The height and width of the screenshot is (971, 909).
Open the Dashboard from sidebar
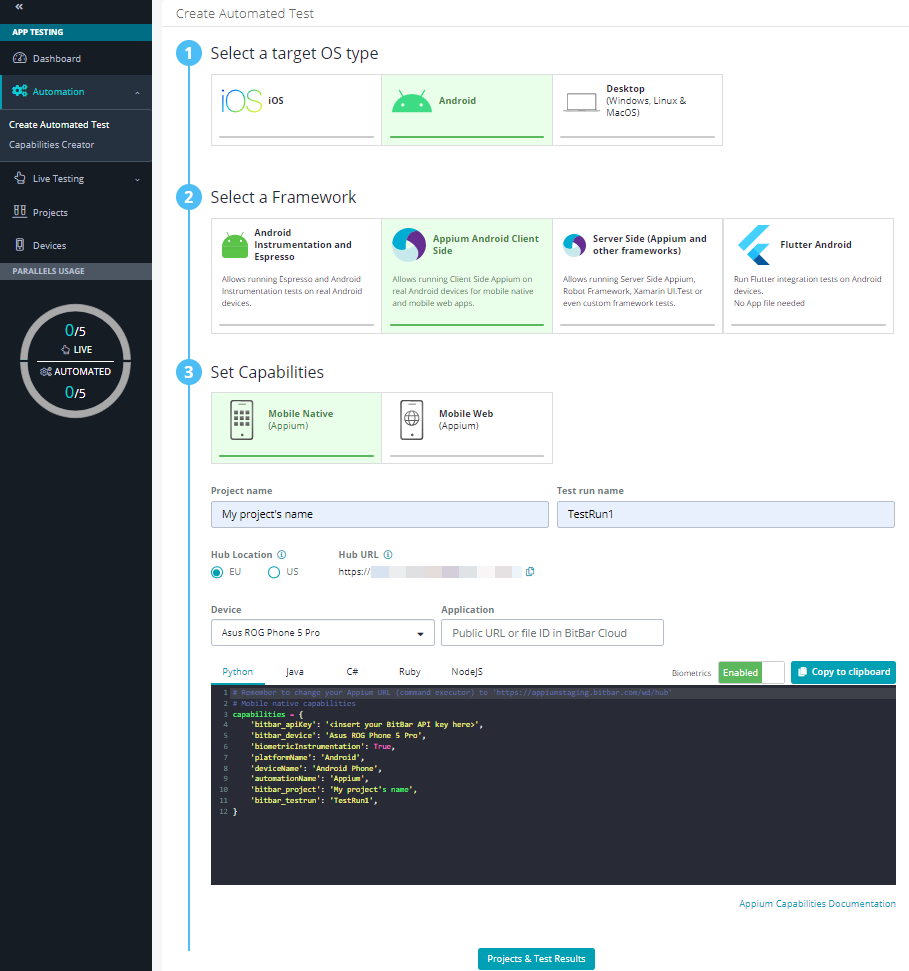56,59
